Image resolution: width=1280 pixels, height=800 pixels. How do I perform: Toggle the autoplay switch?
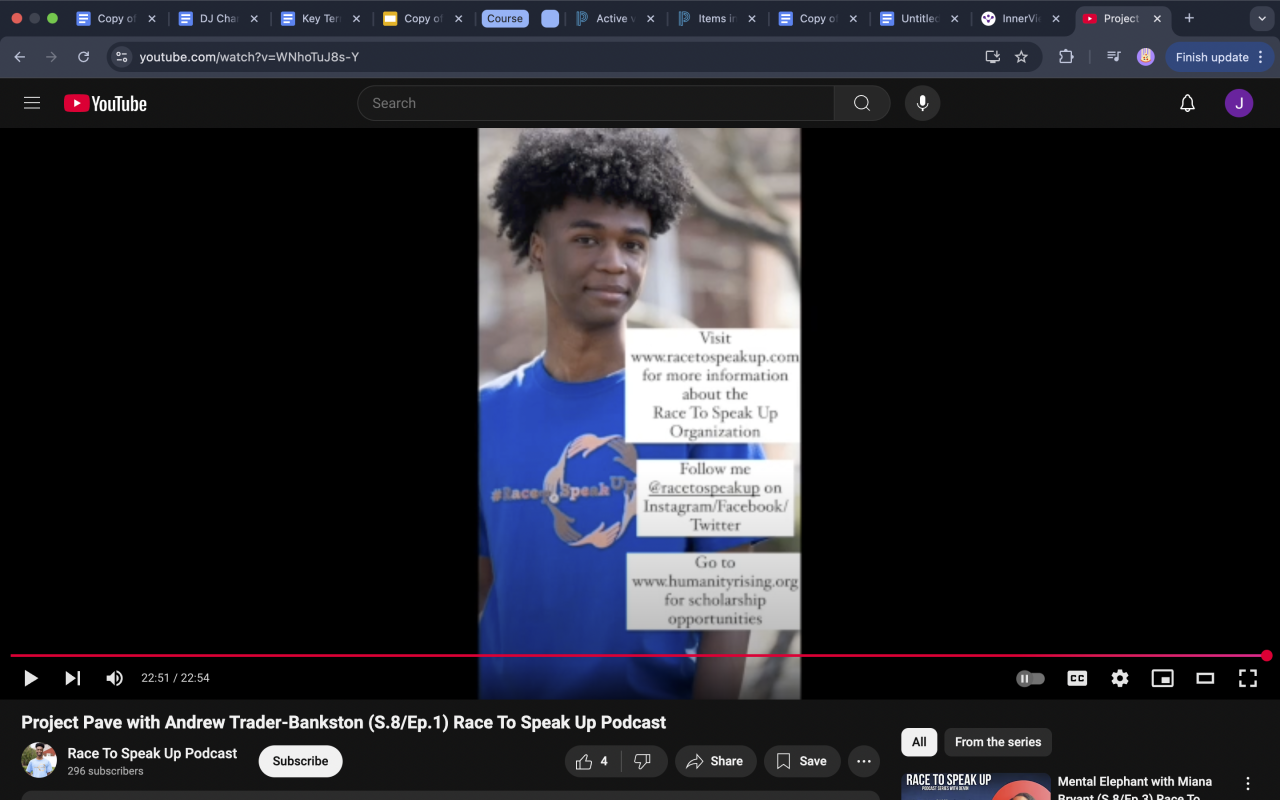point(1030,678)
